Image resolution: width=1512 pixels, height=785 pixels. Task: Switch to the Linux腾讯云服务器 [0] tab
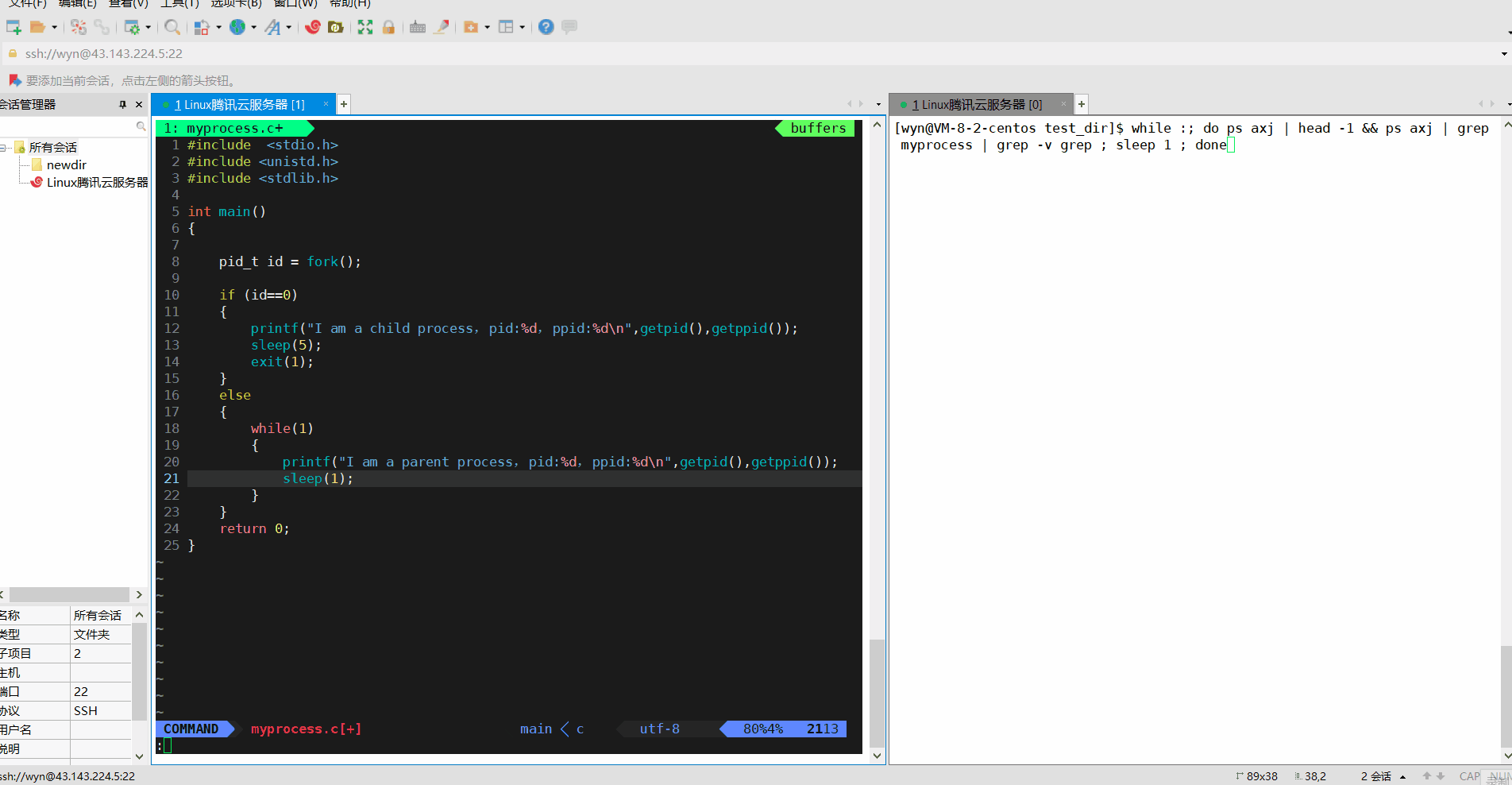[977, 105]
